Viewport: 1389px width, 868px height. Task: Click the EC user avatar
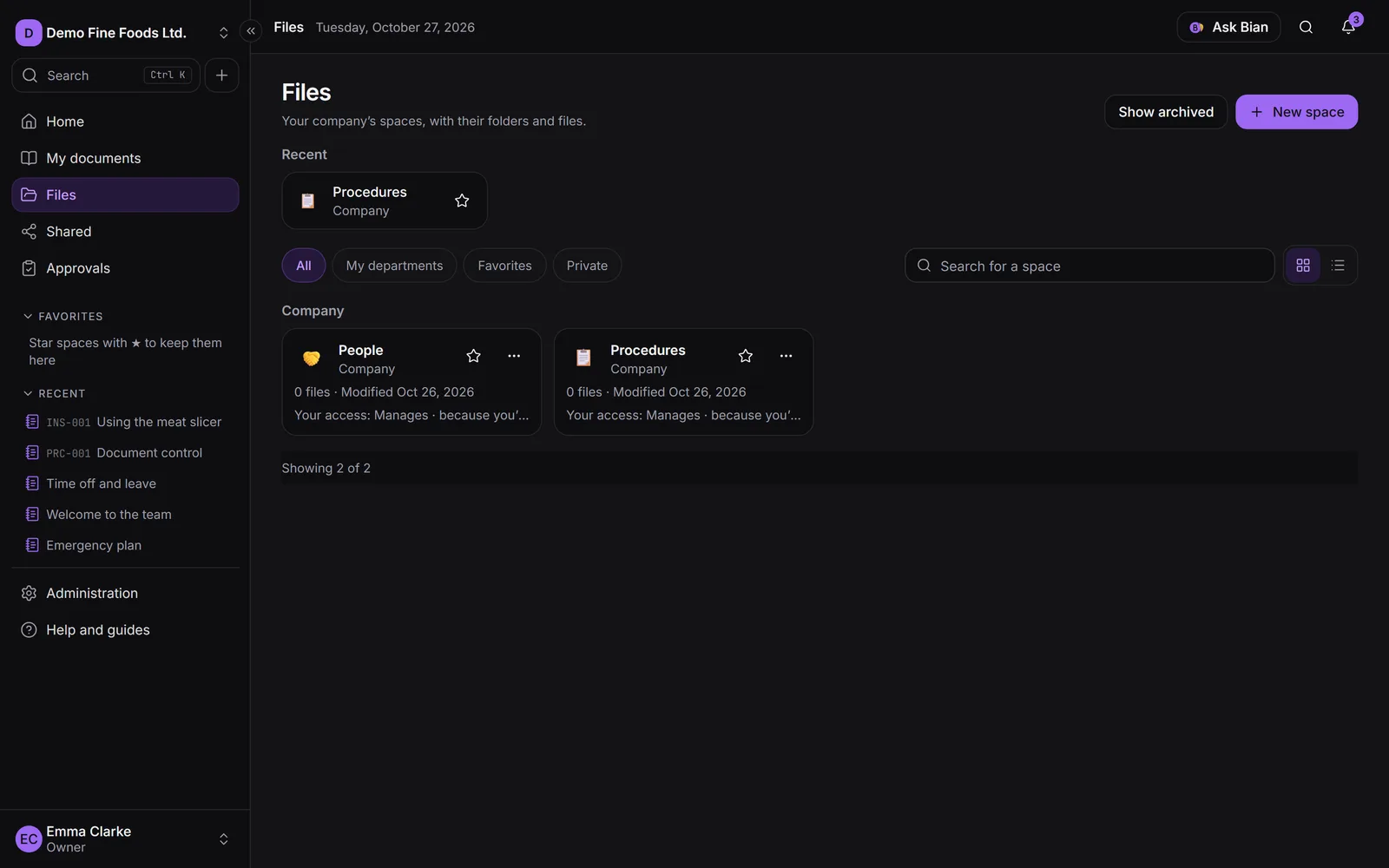(29, 839)
